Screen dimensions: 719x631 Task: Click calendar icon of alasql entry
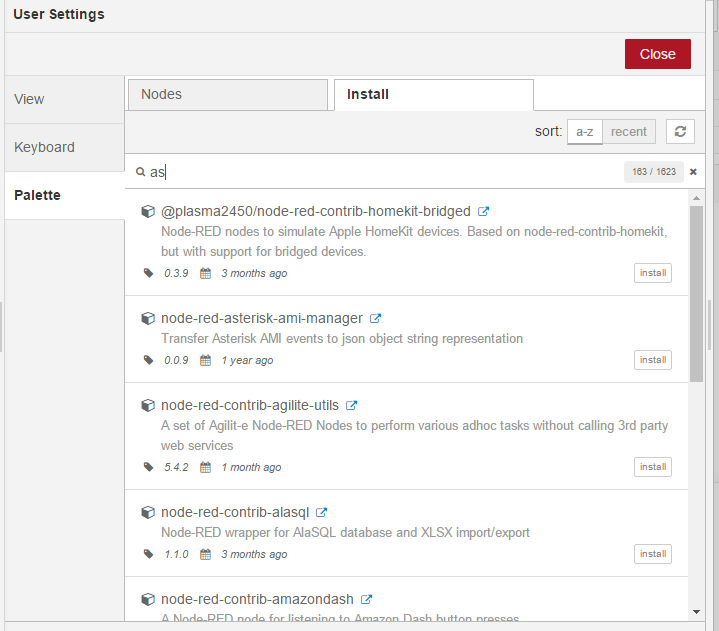pos(205,554)
